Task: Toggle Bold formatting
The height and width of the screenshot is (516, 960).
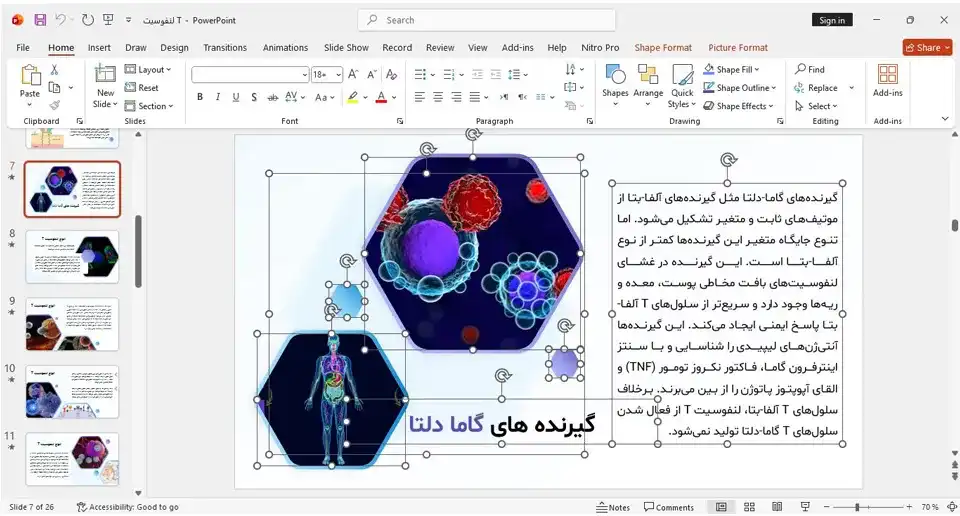Action: (200, 97)
